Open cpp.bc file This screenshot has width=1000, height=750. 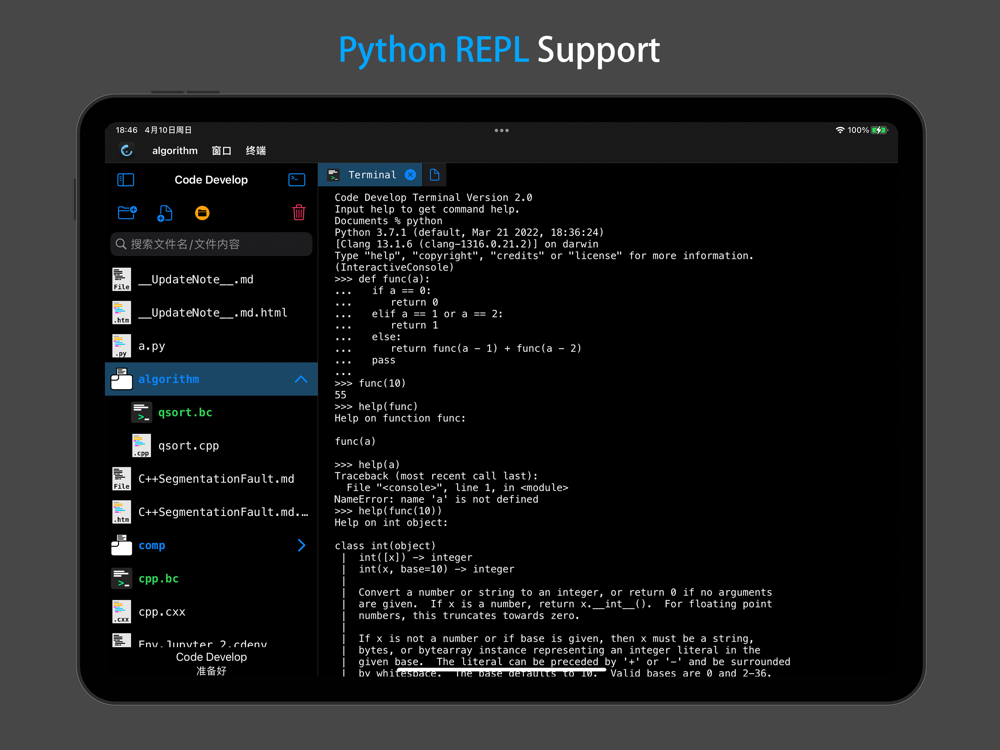211,578
